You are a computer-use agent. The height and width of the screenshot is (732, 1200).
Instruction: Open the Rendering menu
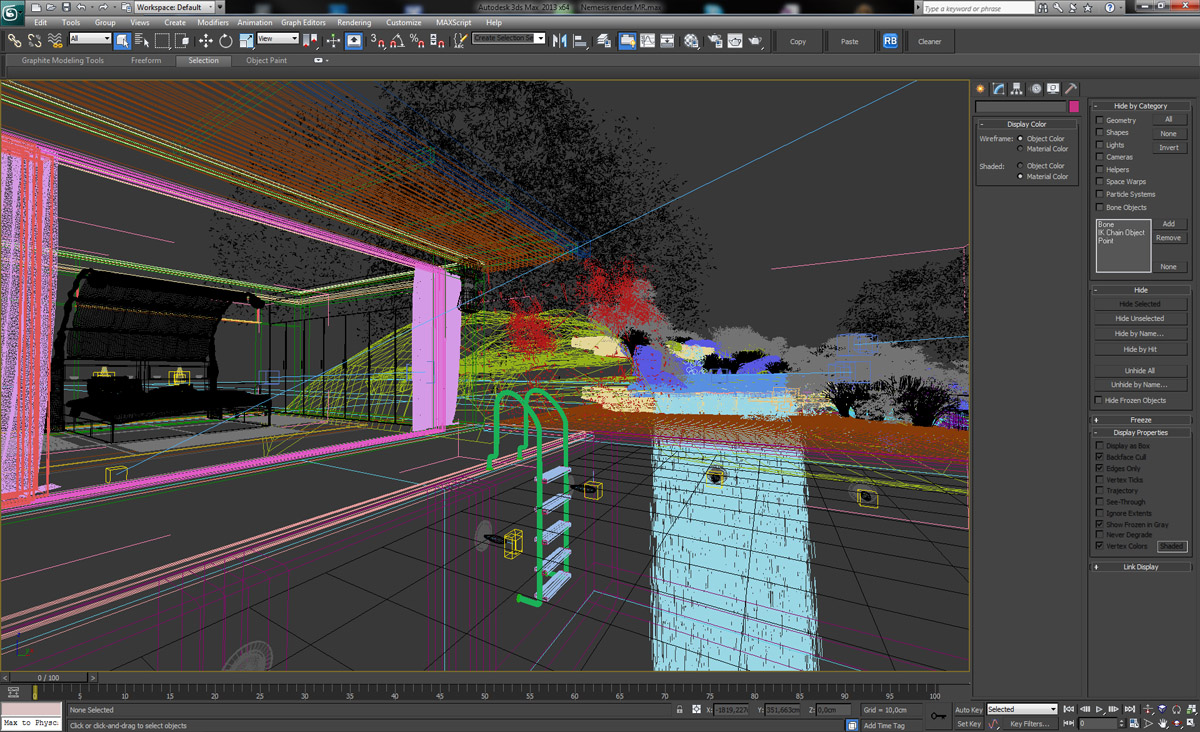pyautogui.click(x=354, y=22)
